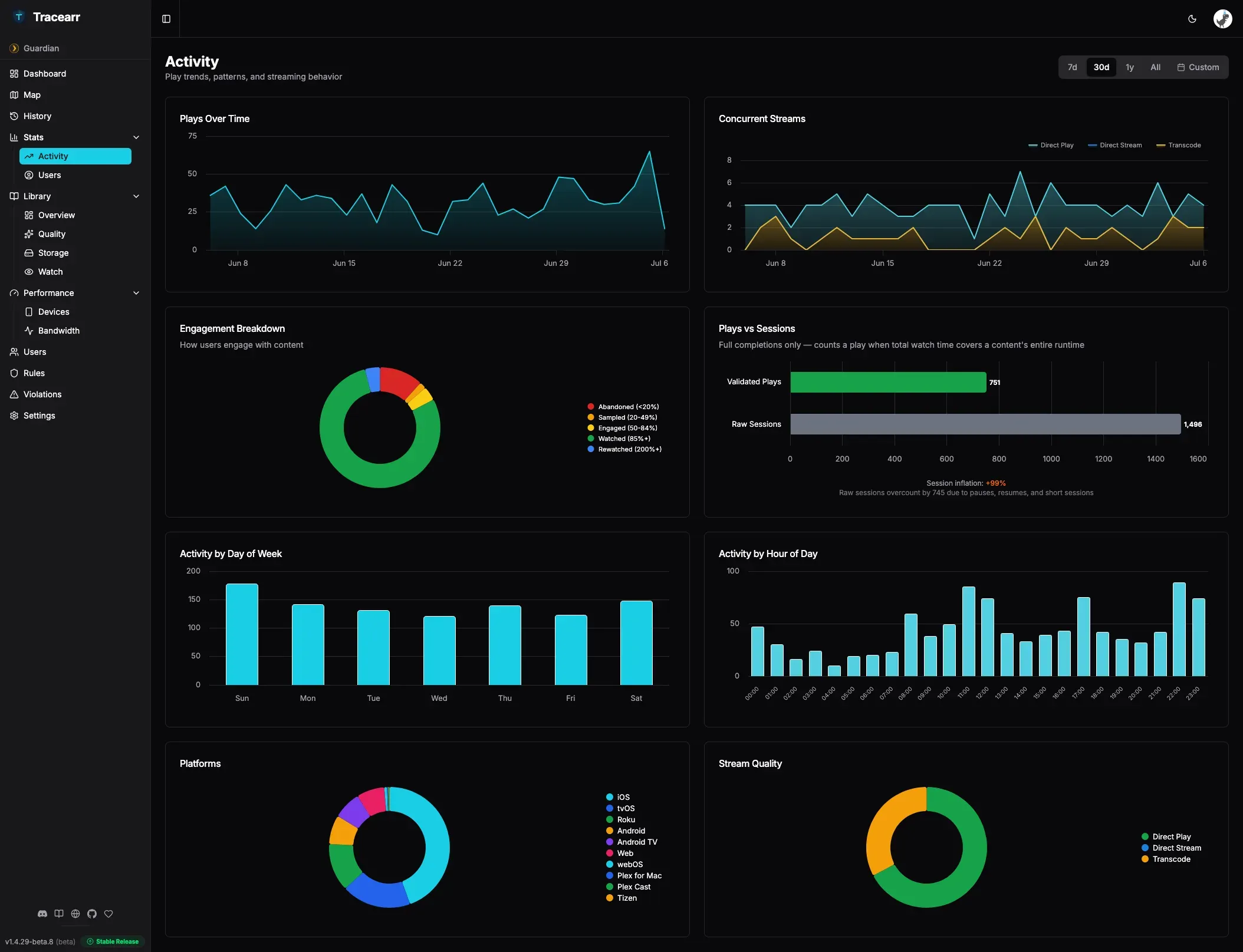Image resolution: width=1243 pixels, height=952 pixels.
Task: Open the Activity stats page
Action: (75, 156)
